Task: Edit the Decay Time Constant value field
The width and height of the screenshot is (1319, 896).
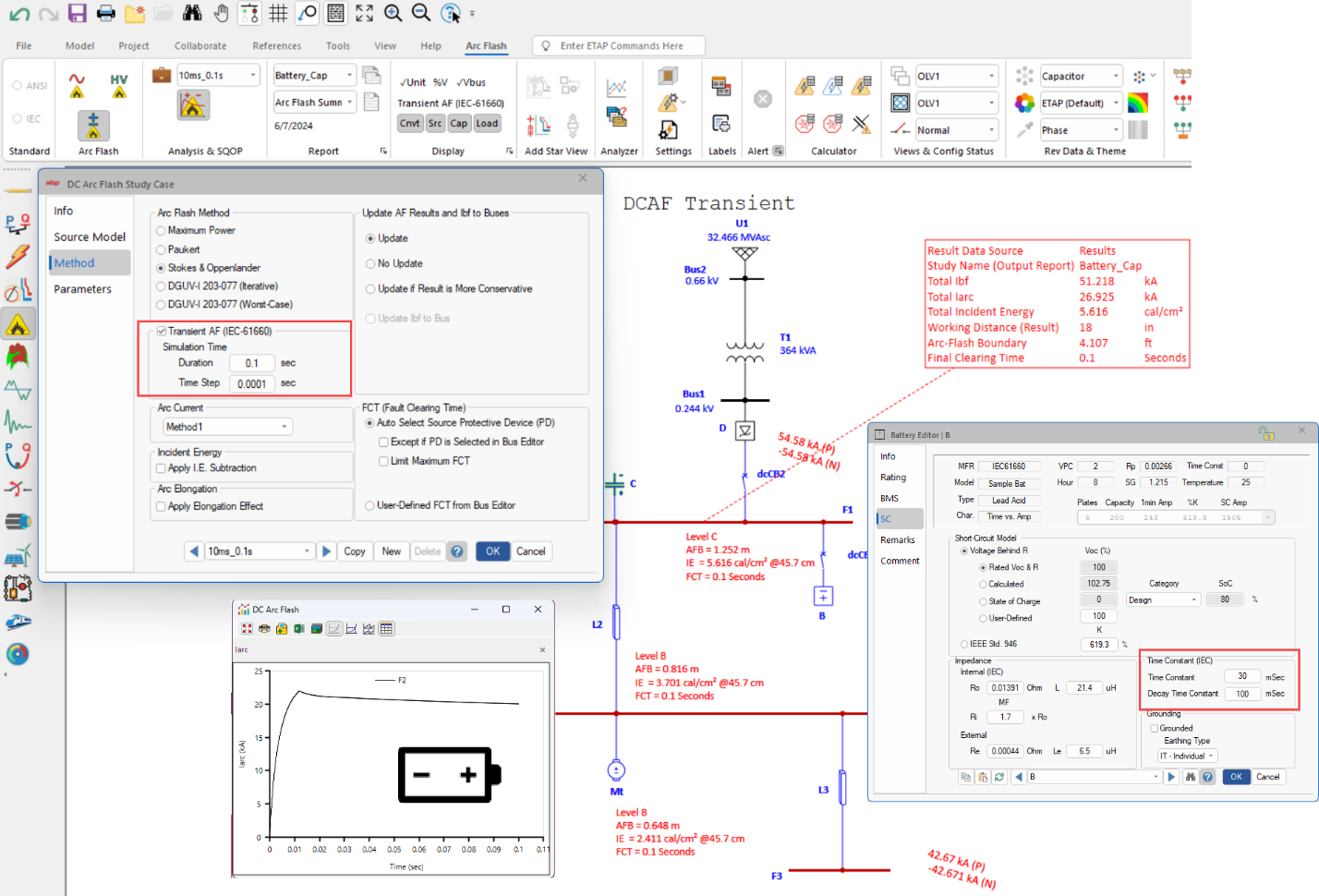Action: tap(1242, 694)
